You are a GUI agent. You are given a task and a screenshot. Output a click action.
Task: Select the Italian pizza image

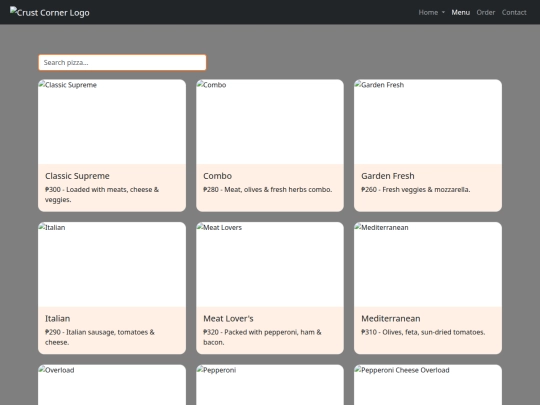tap(112, 264)
